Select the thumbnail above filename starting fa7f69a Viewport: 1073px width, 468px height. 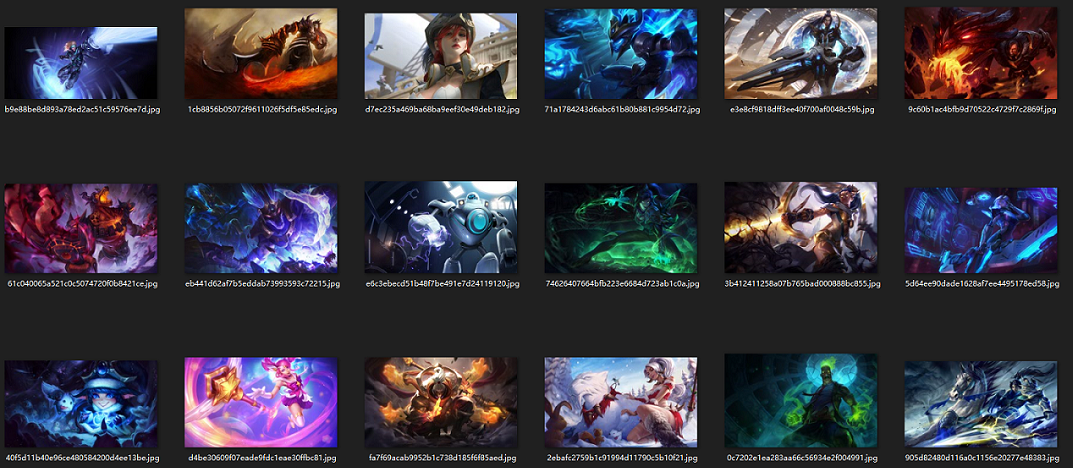pos(441,402)
